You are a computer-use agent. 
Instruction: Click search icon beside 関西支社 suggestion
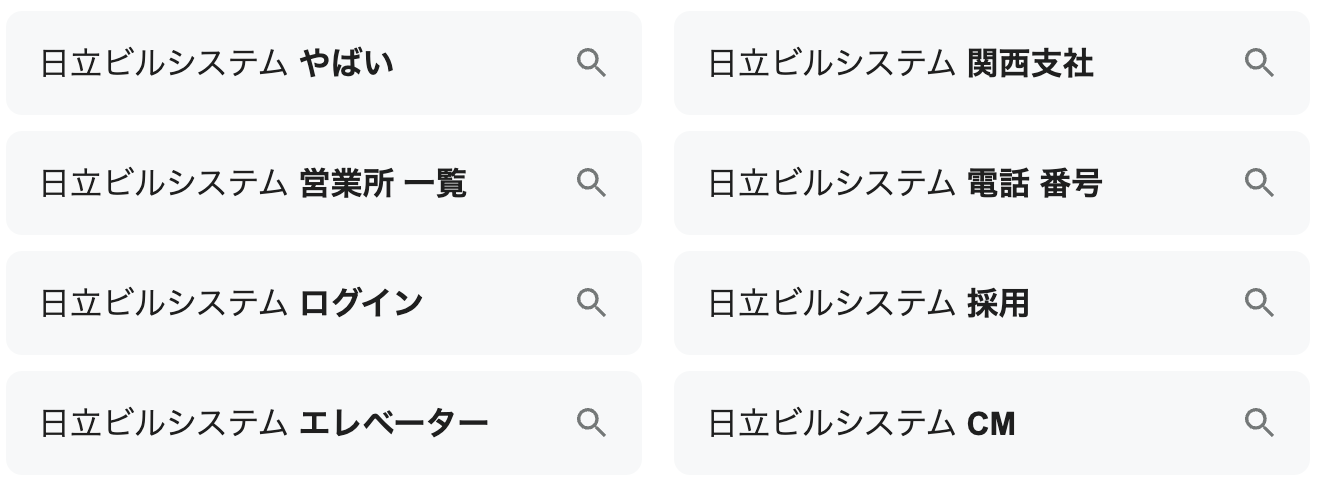click(1259, 63)
